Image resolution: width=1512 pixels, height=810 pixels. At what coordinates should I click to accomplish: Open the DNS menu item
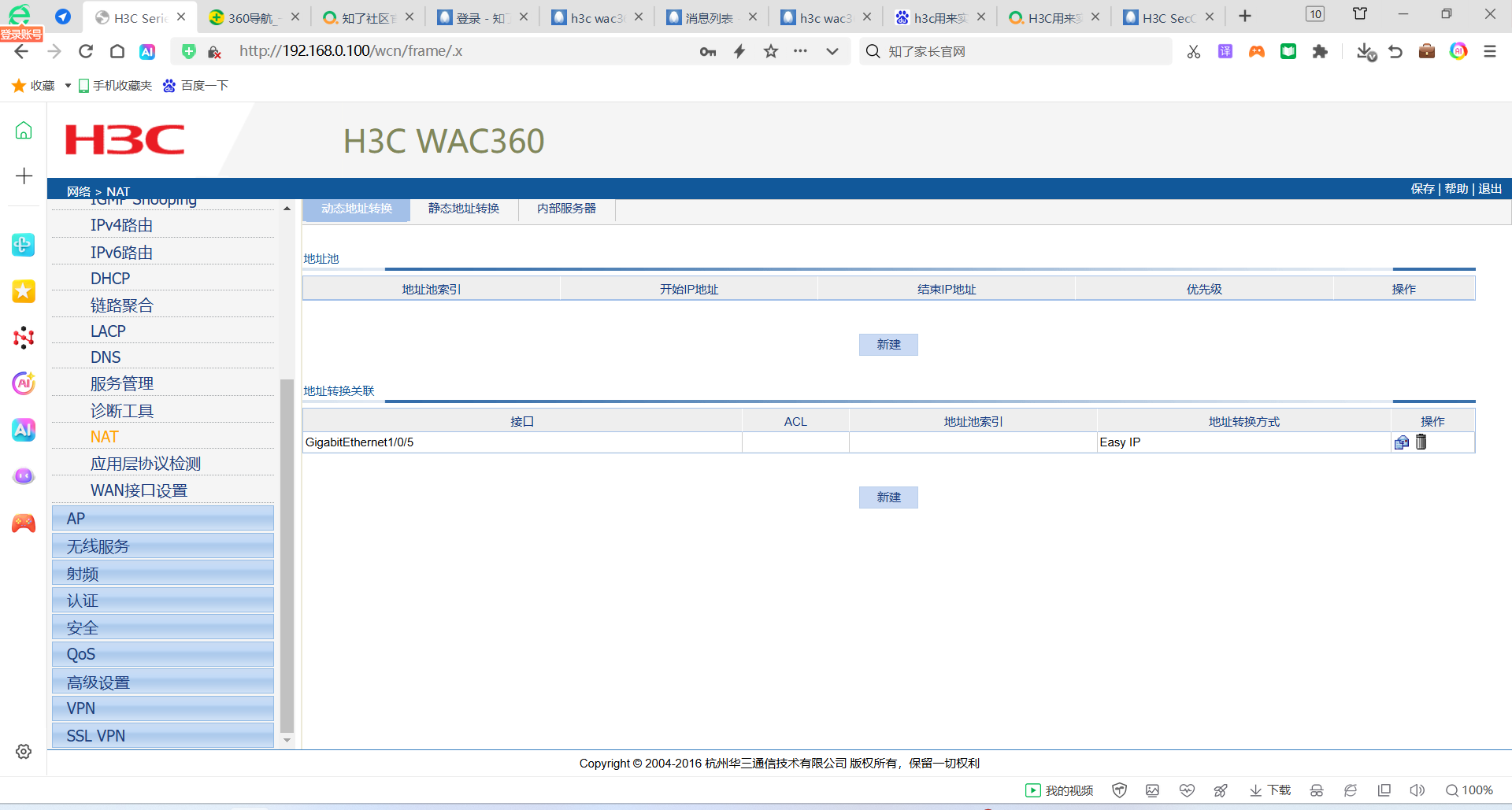(106, 357)
